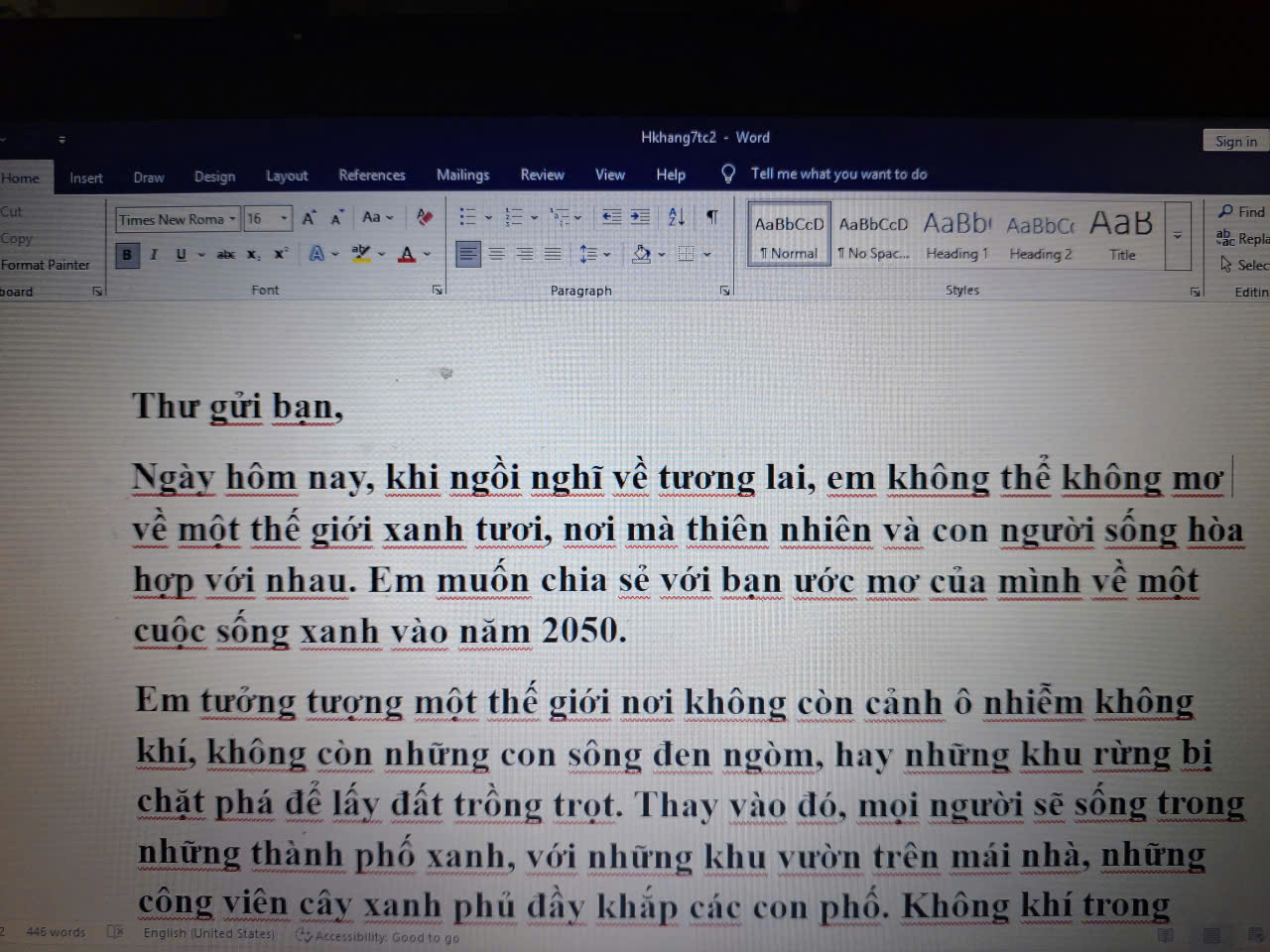
Task: Click the lightbulb Tell me icon
Action: coord(728,174)
